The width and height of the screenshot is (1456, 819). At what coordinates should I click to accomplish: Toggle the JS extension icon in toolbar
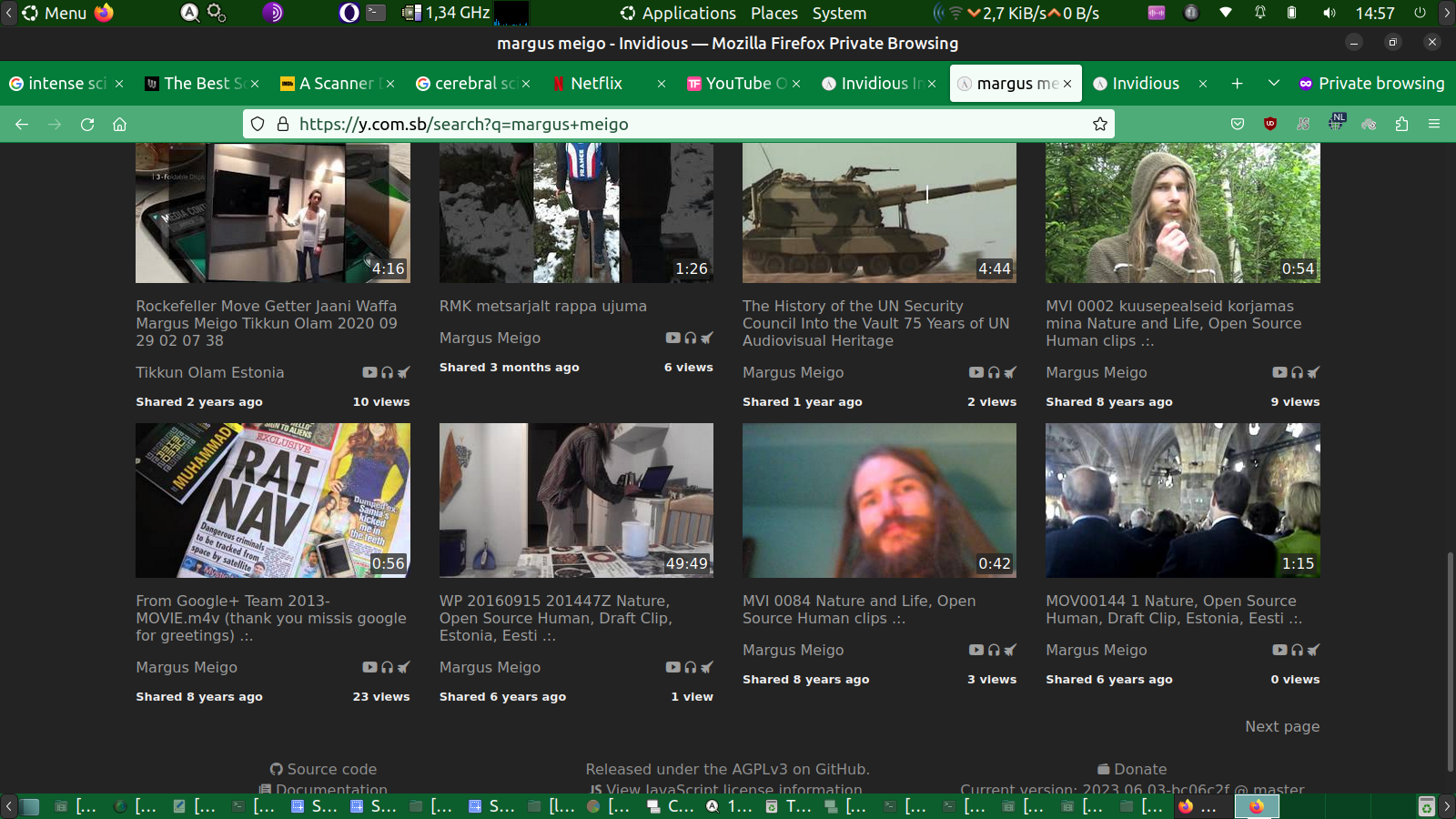tap(1303, 124)
